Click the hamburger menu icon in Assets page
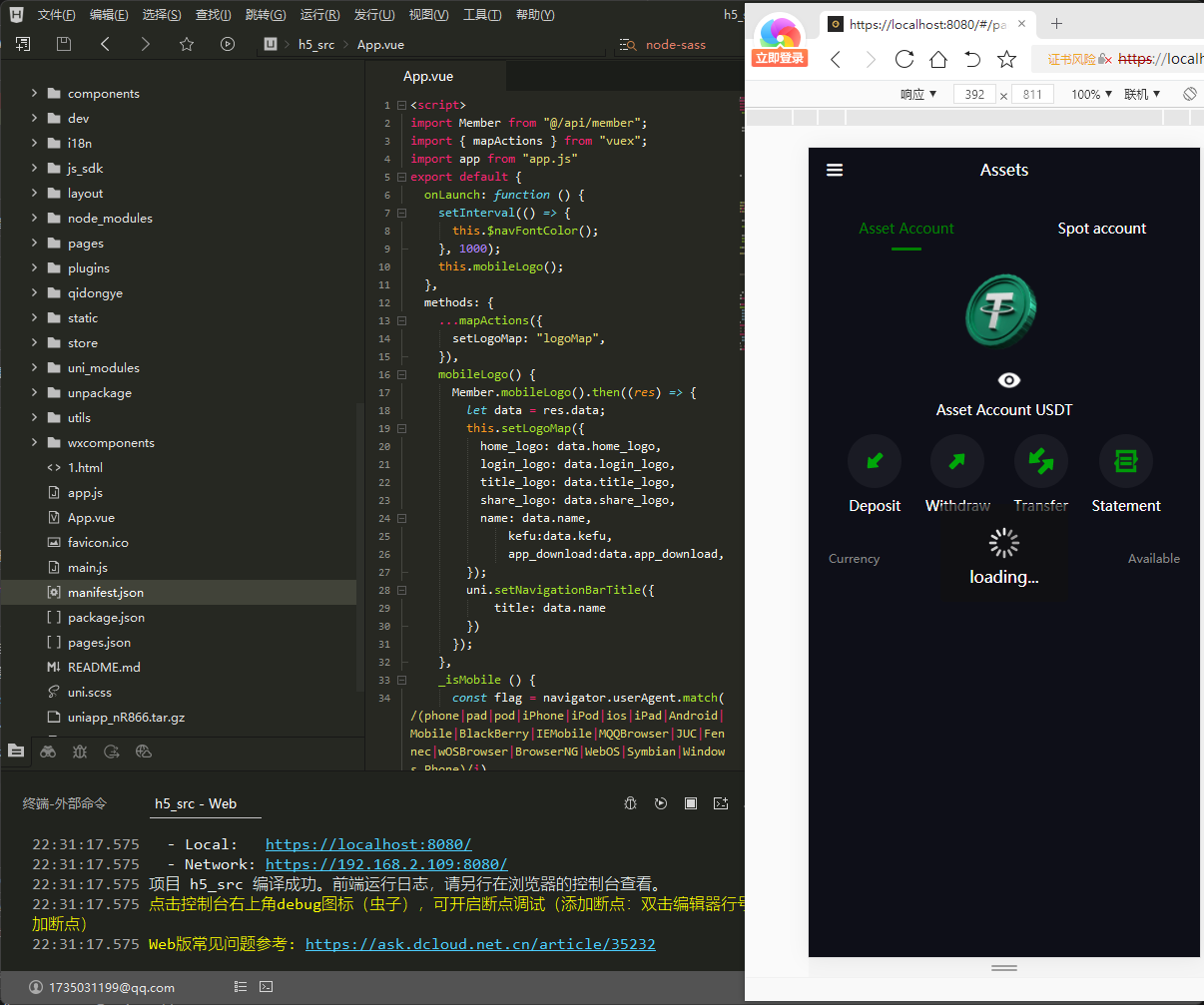Viewport: 1204px width, 1005px height. click(x=835, y=171)
